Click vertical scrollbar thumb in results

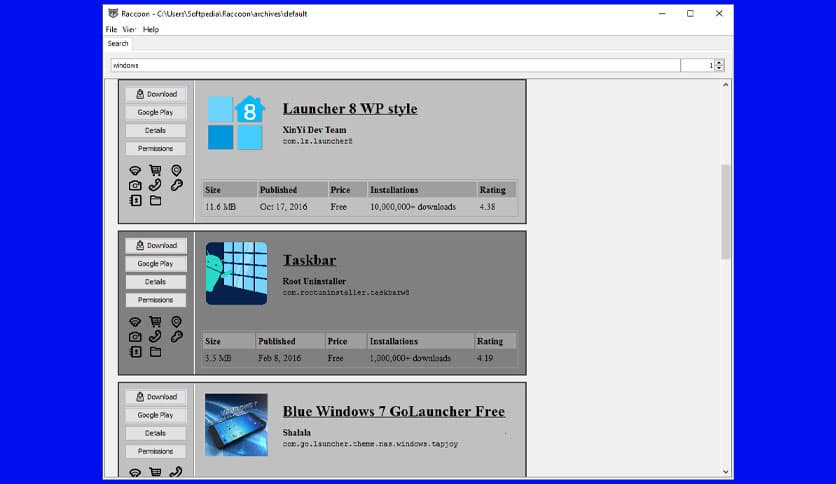pyautogui.click(x=725, y=212)
